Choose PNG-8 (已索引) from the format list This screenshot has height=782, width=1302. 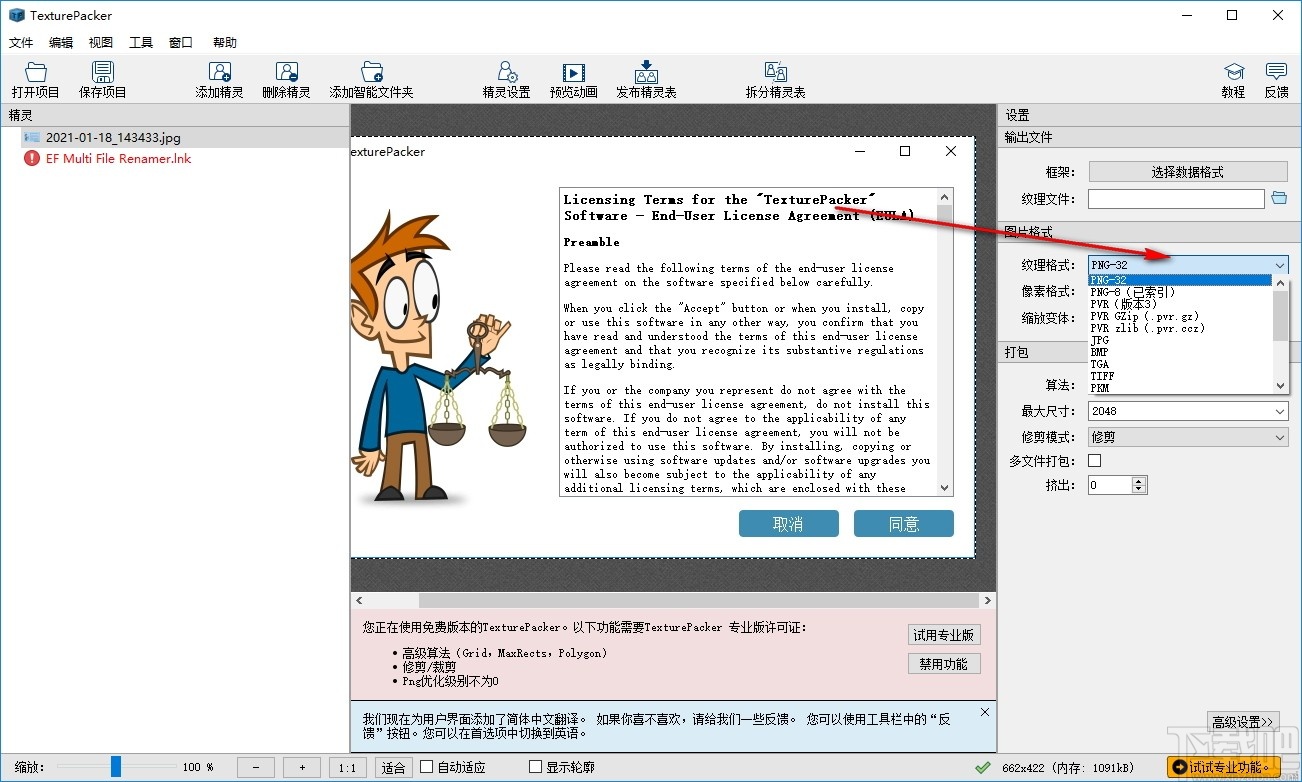pos(1180,292)
